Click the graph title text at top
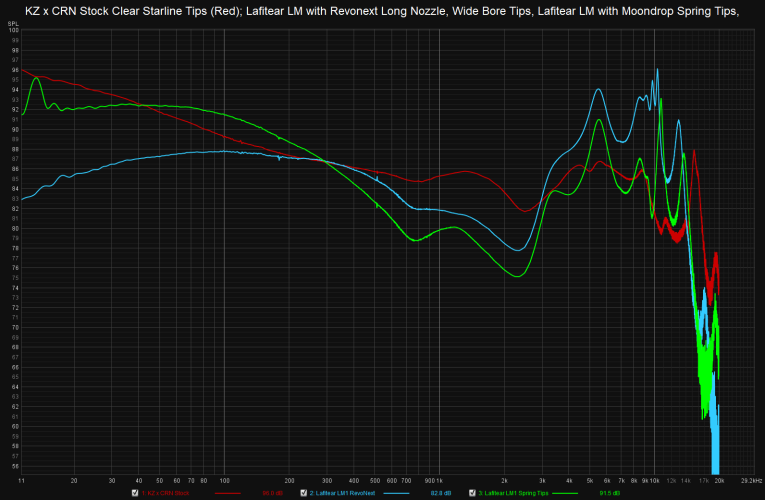 pos(382,11)
